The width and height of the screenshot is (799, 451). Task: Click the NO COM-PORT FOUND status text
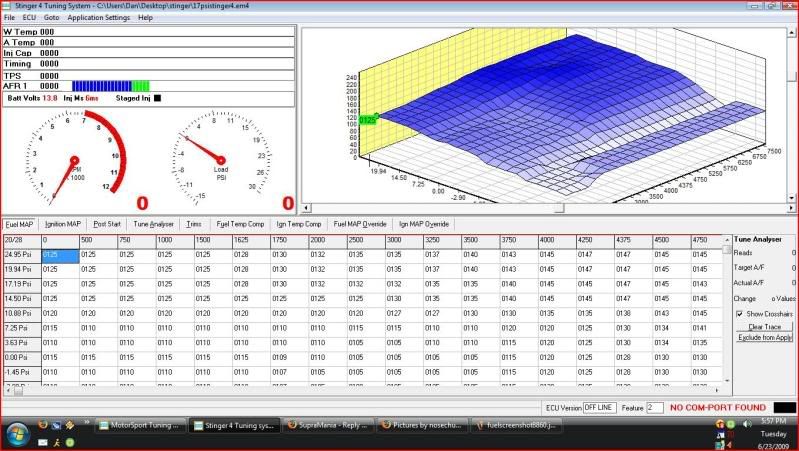click(x=717, y=408)
